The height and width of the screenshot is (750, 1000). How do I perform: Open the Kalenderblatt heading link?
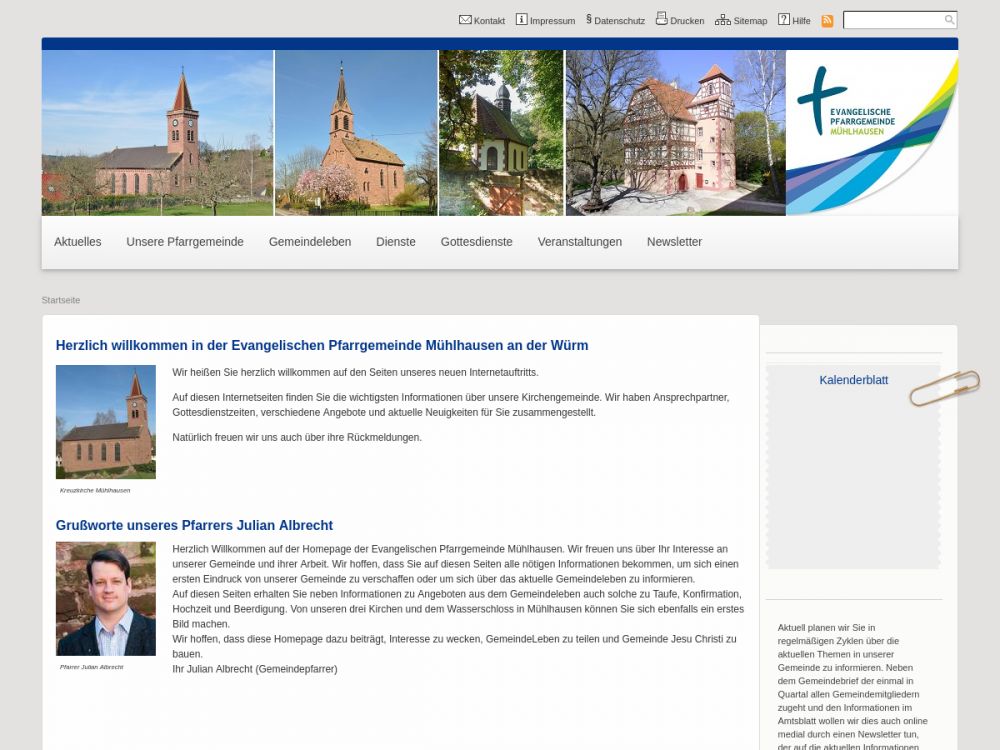tap(853, 380)
